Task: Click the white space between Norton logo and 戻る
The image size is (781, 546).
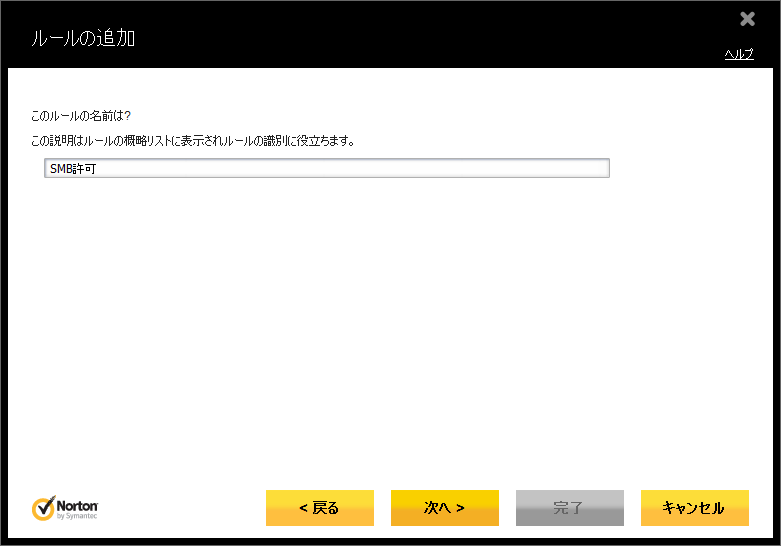Action: [180, 508]
